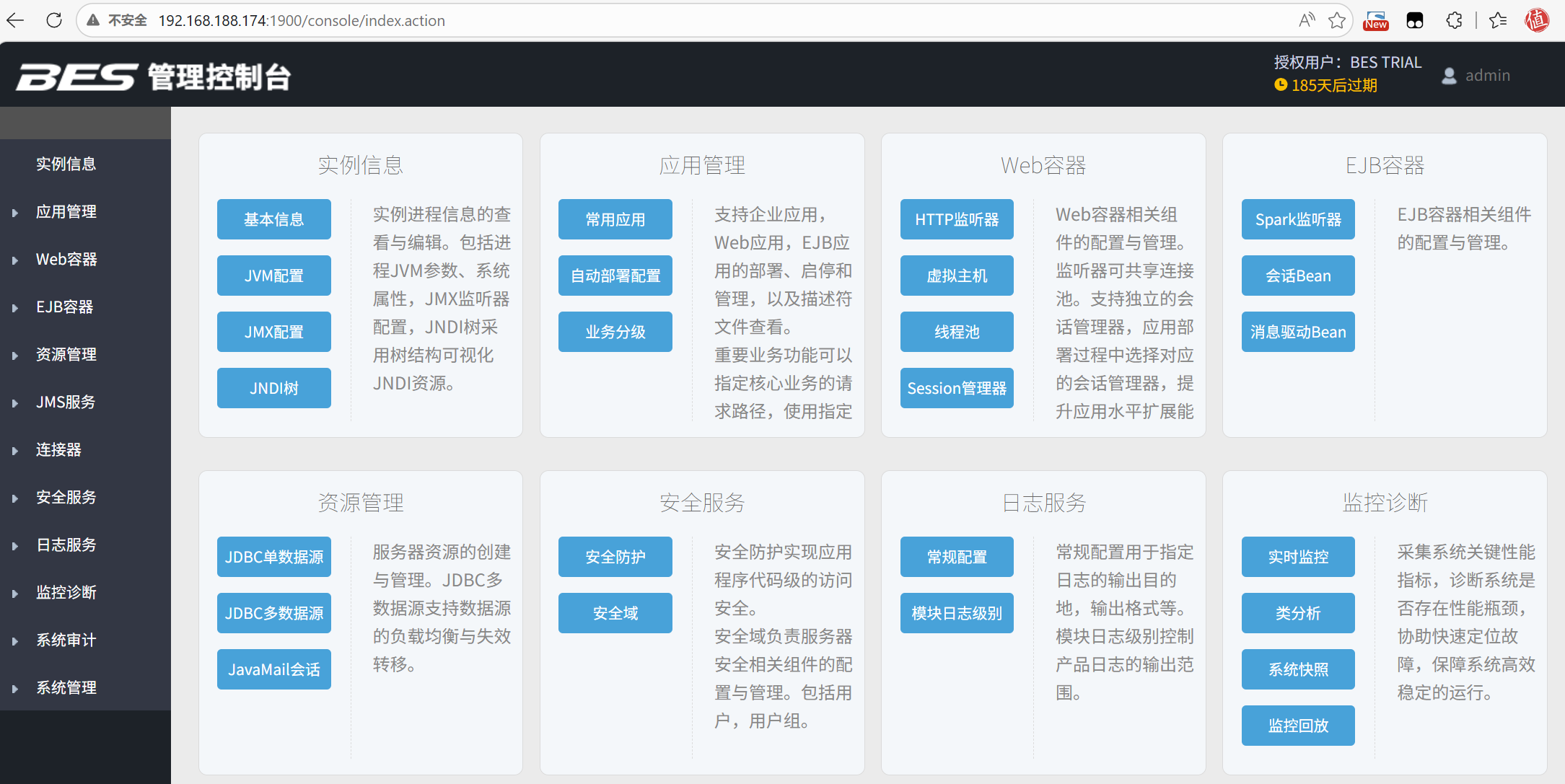Expand 资源管理 sidebar arrow
This screenshot has height=784, width=1565.
point(15,356)
